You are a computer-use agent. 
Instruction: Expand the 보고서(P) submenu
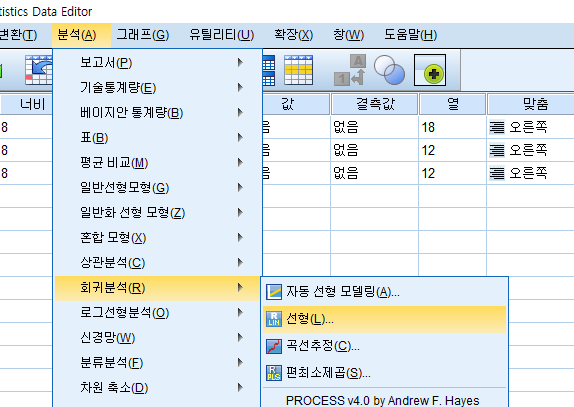(157, 63)
